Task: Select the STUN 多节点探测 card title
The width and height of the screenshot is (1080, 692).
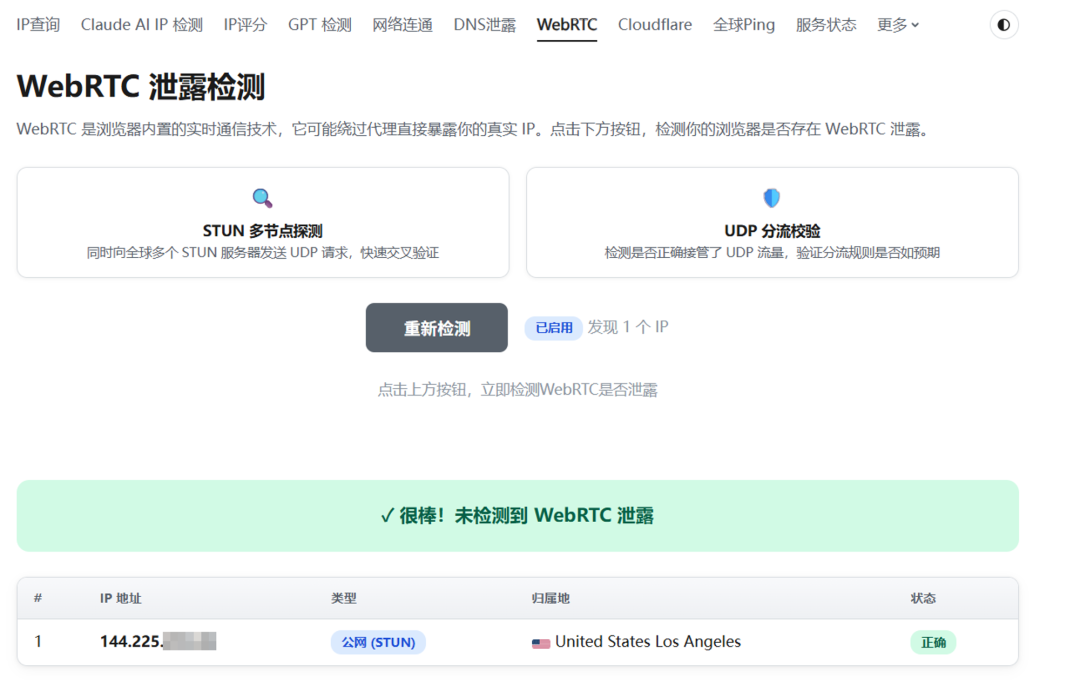Action: click(x=262, y=231)
